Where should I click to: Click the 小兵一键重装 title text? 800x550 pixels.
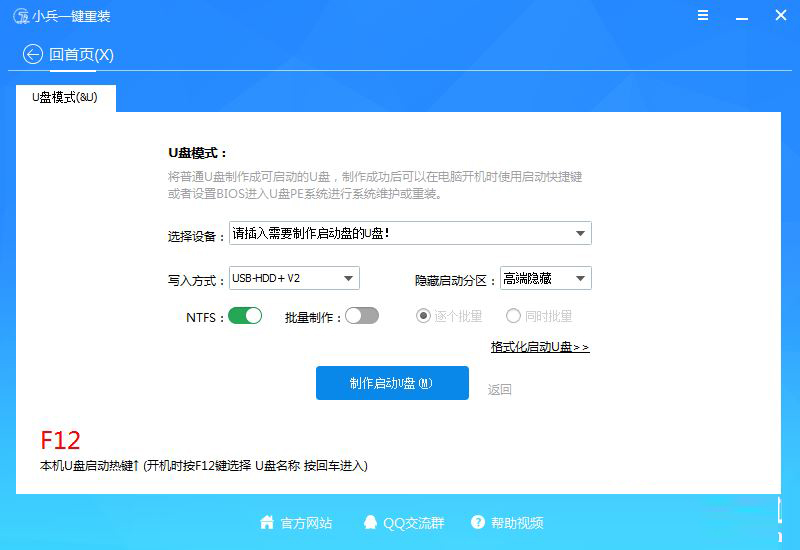click(x=71, y=16)
